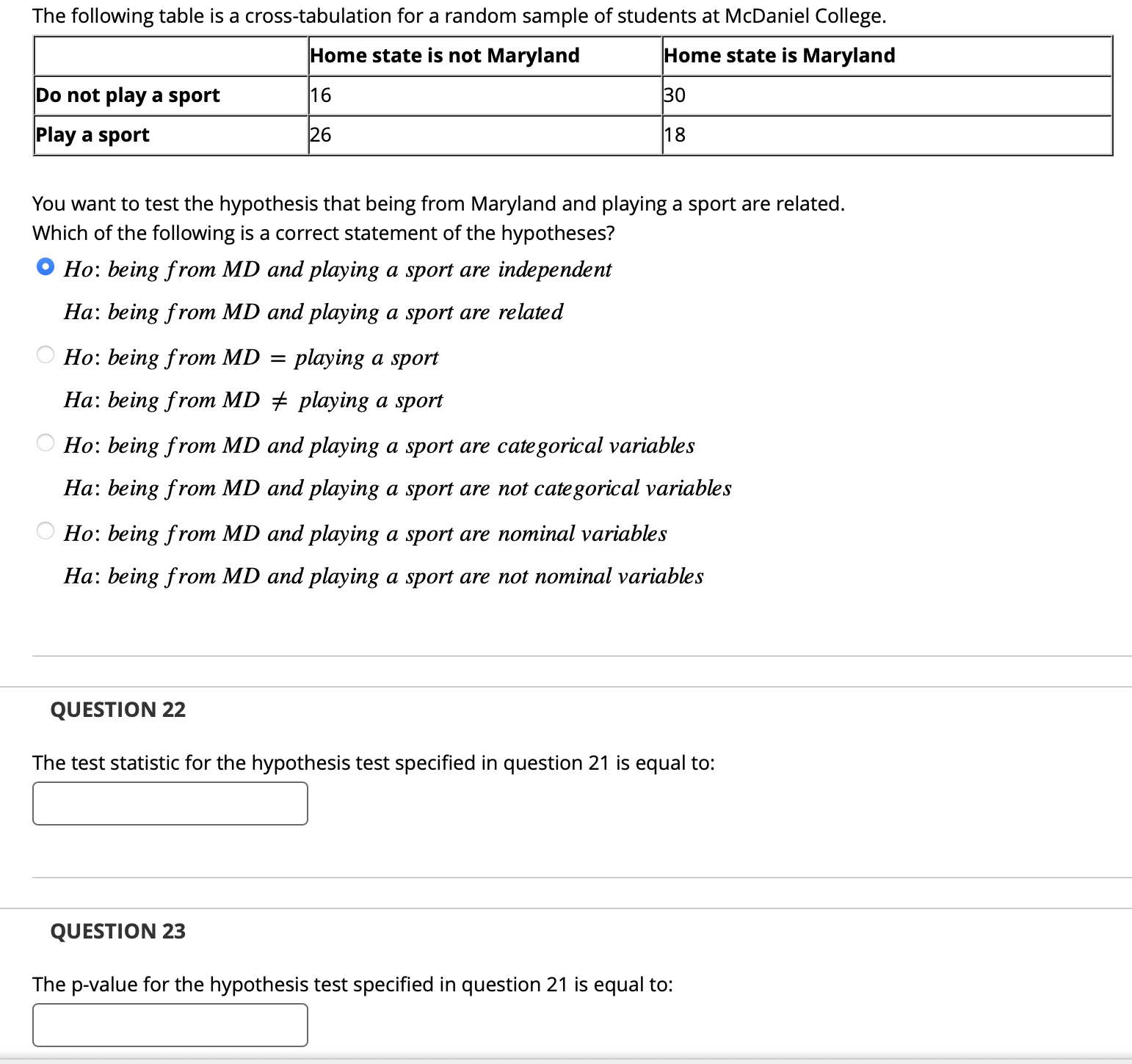
Task: Click the 'Home state is Maryland' column header
Action: click(778, 55)
